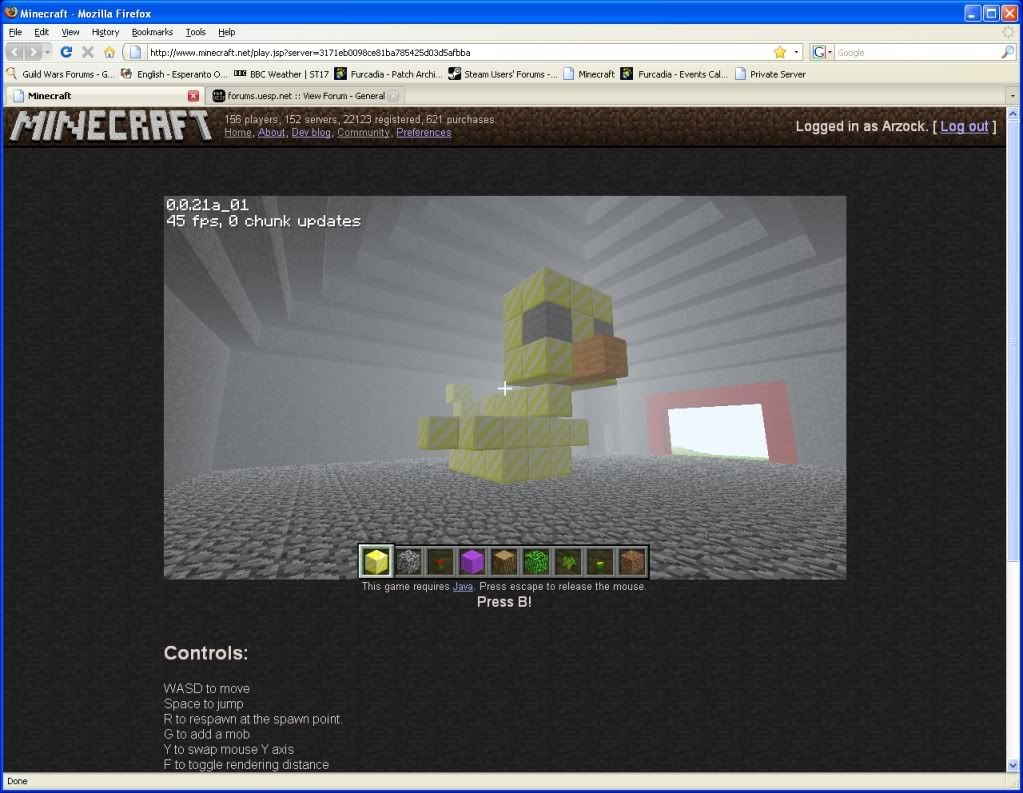The width and height of the screenshot is (1023, 793).
Task: Switch to the Minecraft tab
Action: [x=104, y=96]
